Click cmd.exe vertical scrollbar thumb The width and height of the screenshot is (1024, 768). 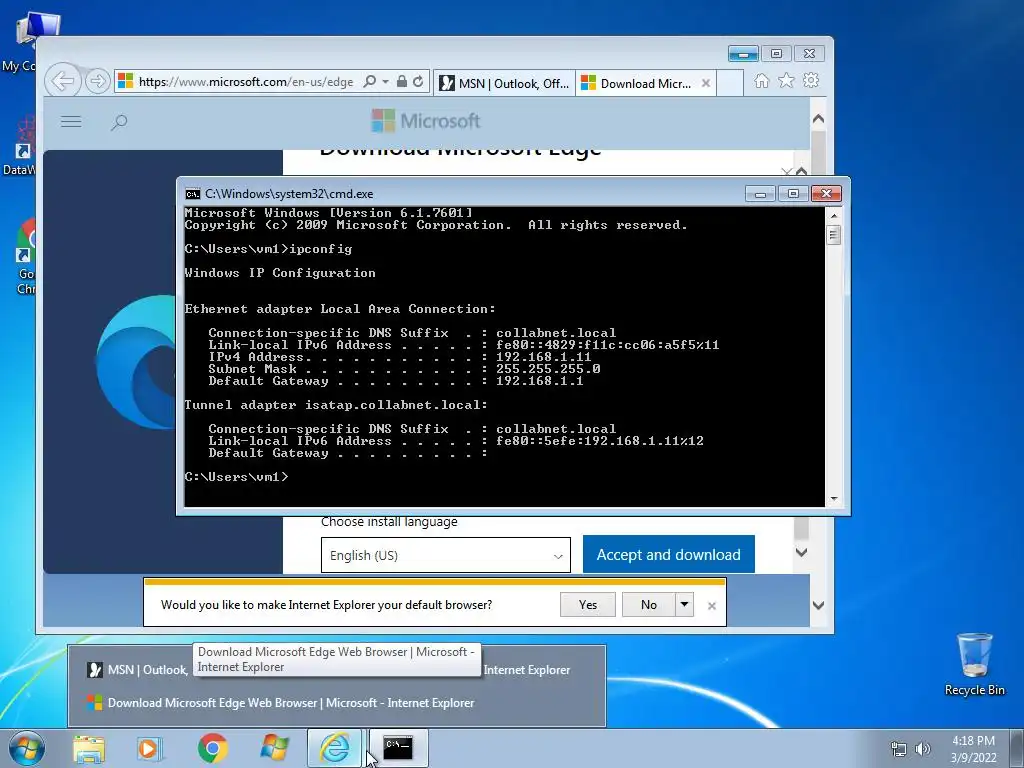pyautogui.click(x=833, y=234)
